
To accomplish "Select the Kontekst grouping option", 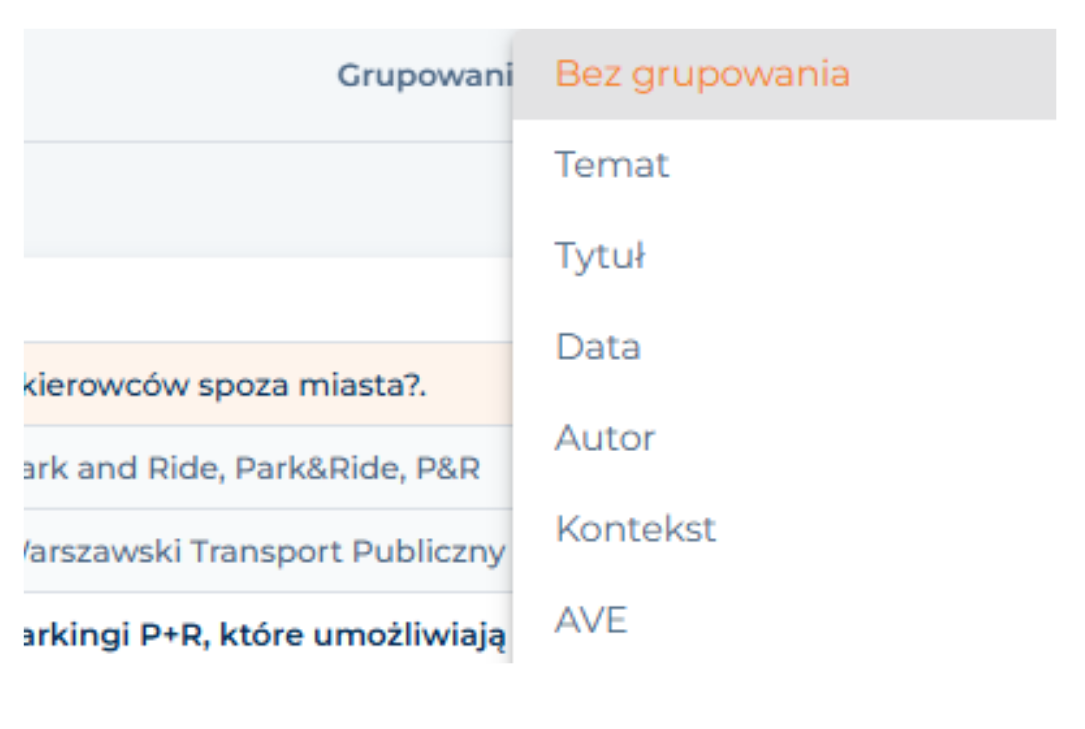I will 635,528.
